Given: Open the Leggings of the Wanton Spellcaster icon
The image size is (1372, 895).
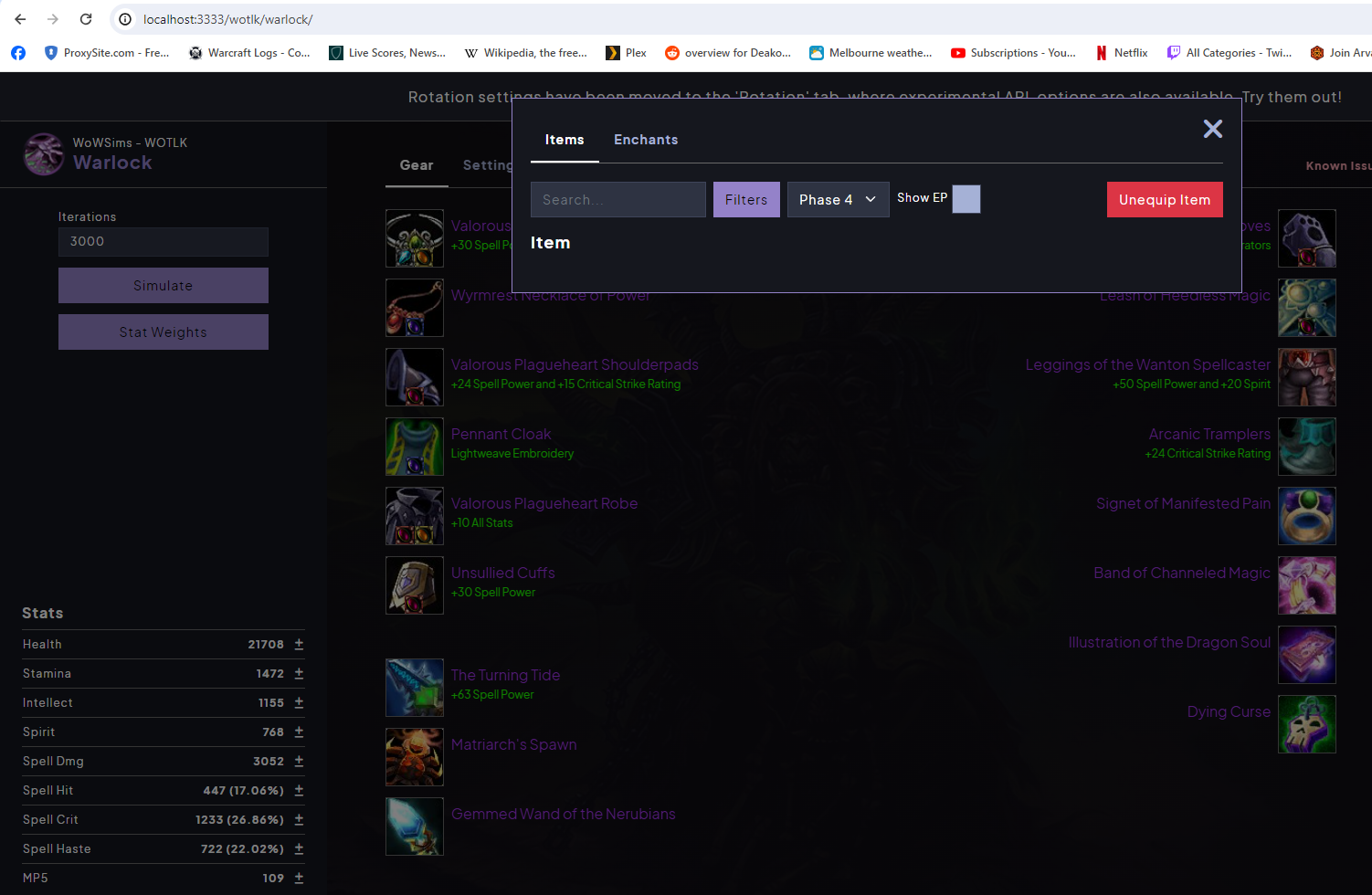Looking at the screenshot, I should (1306, 377).
